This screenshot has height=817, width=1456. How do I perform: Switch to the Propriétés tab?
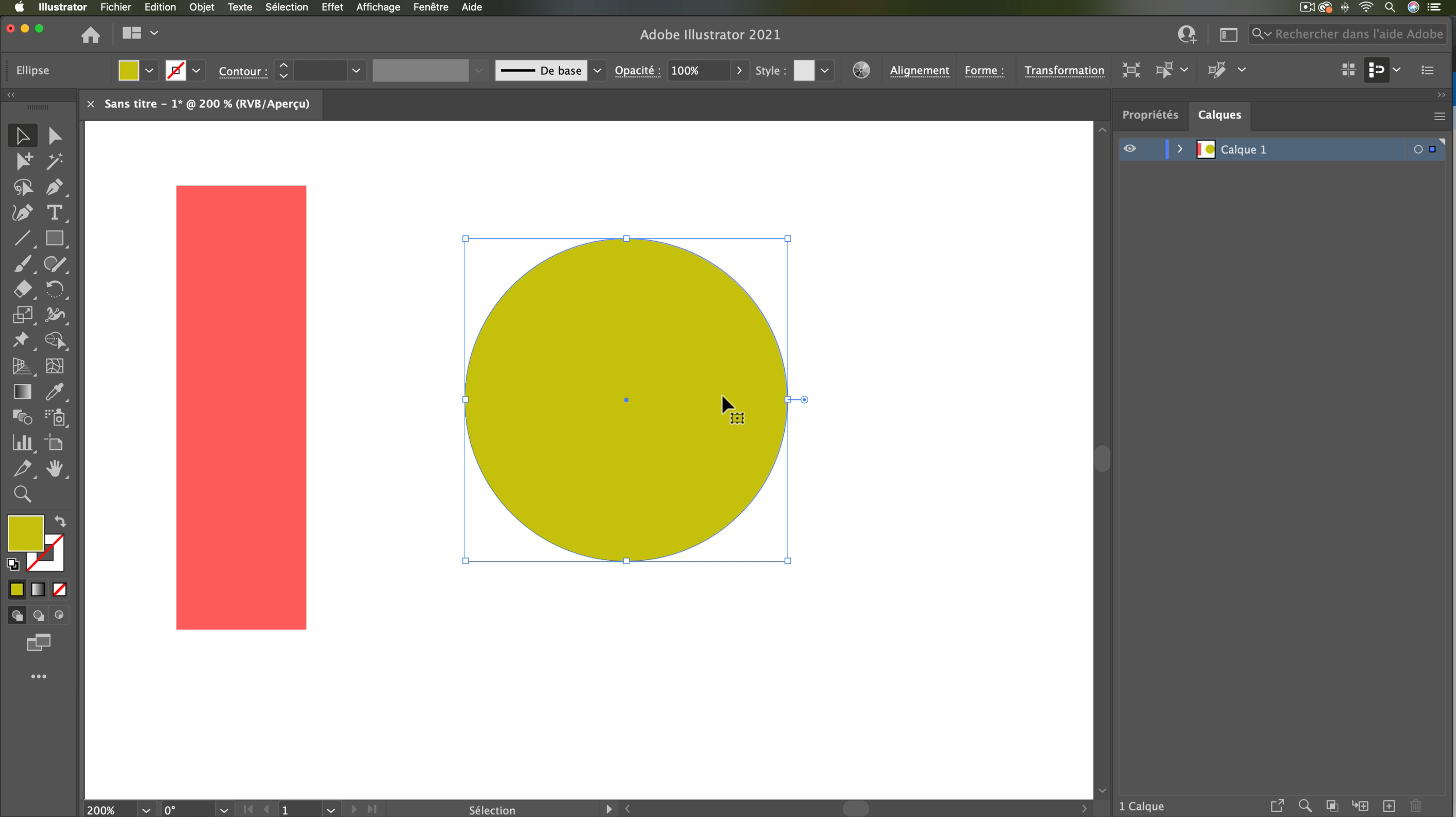(1149, 115)
